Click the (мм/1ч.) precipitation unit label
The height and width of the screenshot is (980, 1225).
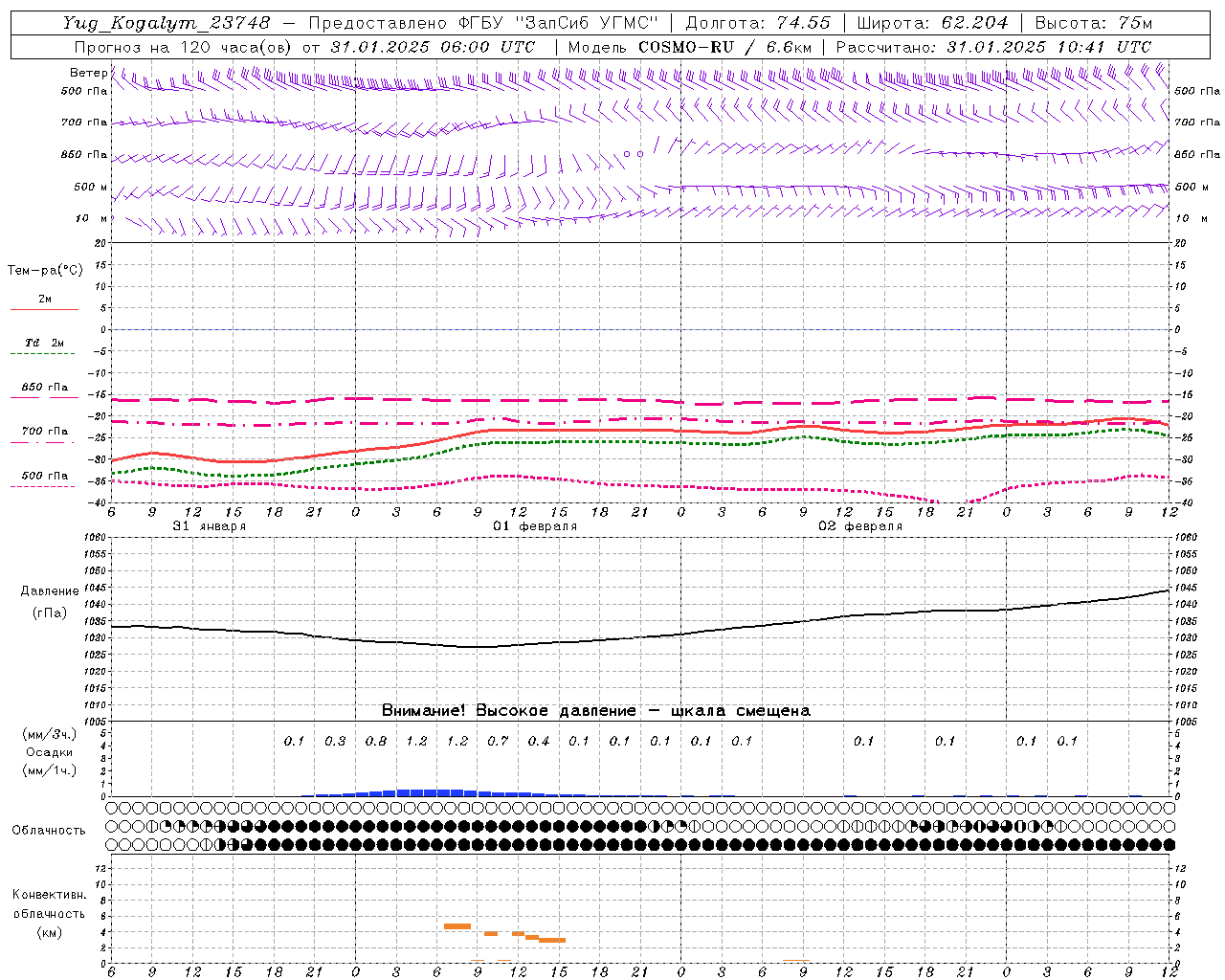(50, 770)
